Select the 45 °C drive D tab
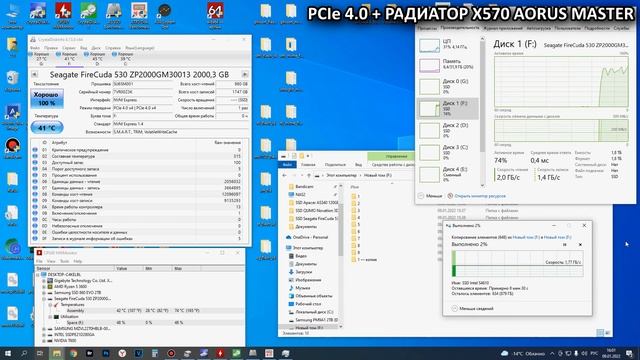The width and height of the screenshot is (640, 360). pyautogui.click(x=98, y=59)
